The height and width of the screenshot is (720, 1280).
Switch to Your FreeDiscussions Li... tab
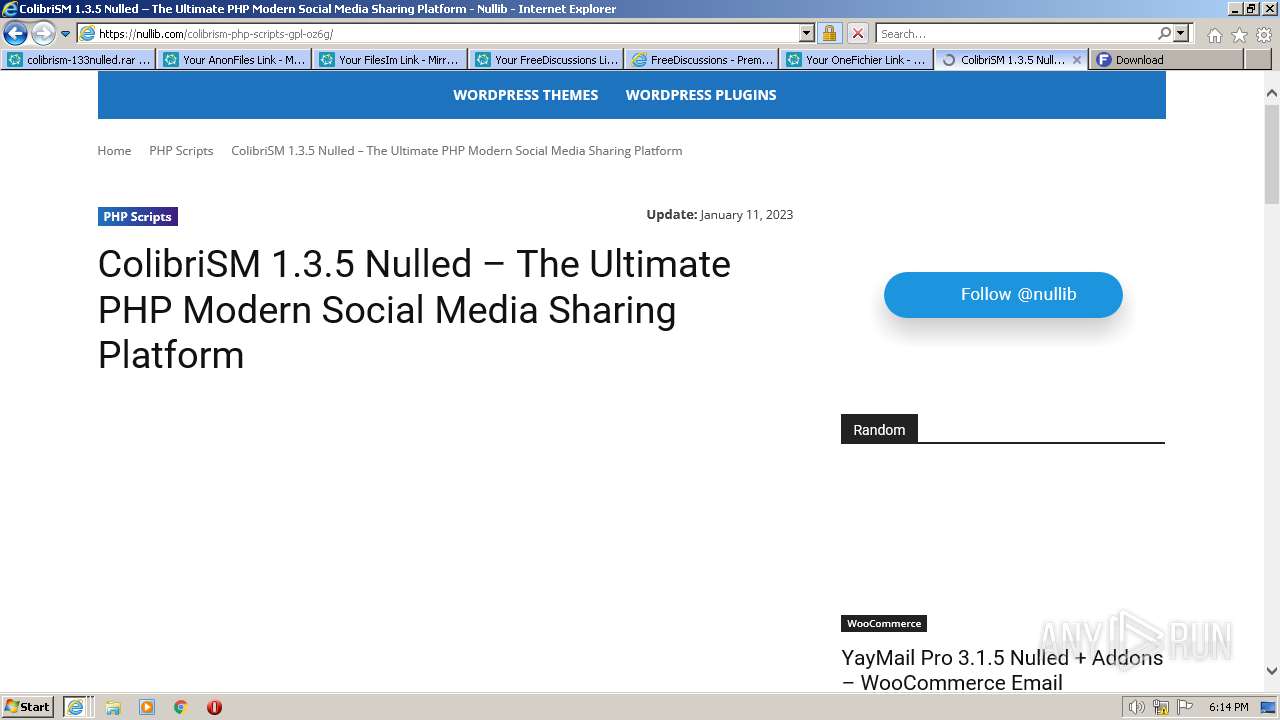(546, 60)
